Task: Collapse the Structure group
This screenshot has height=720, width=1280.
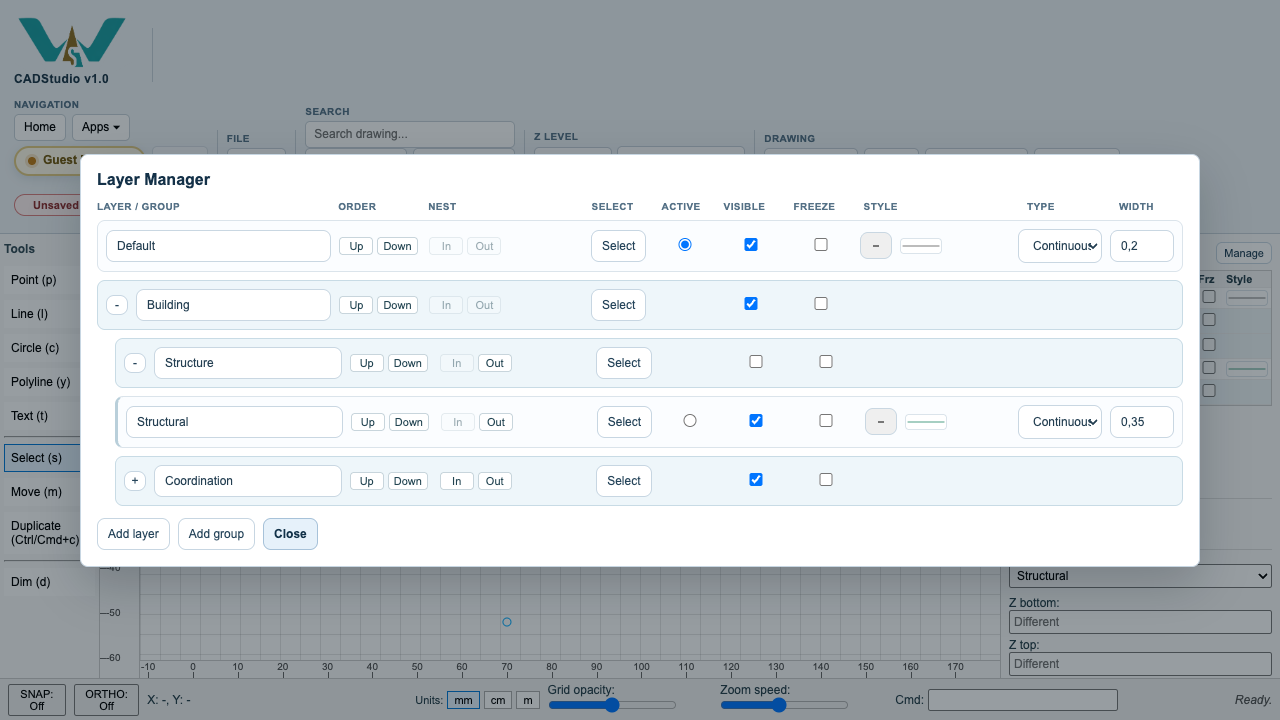Action: (x=135, y=363)
